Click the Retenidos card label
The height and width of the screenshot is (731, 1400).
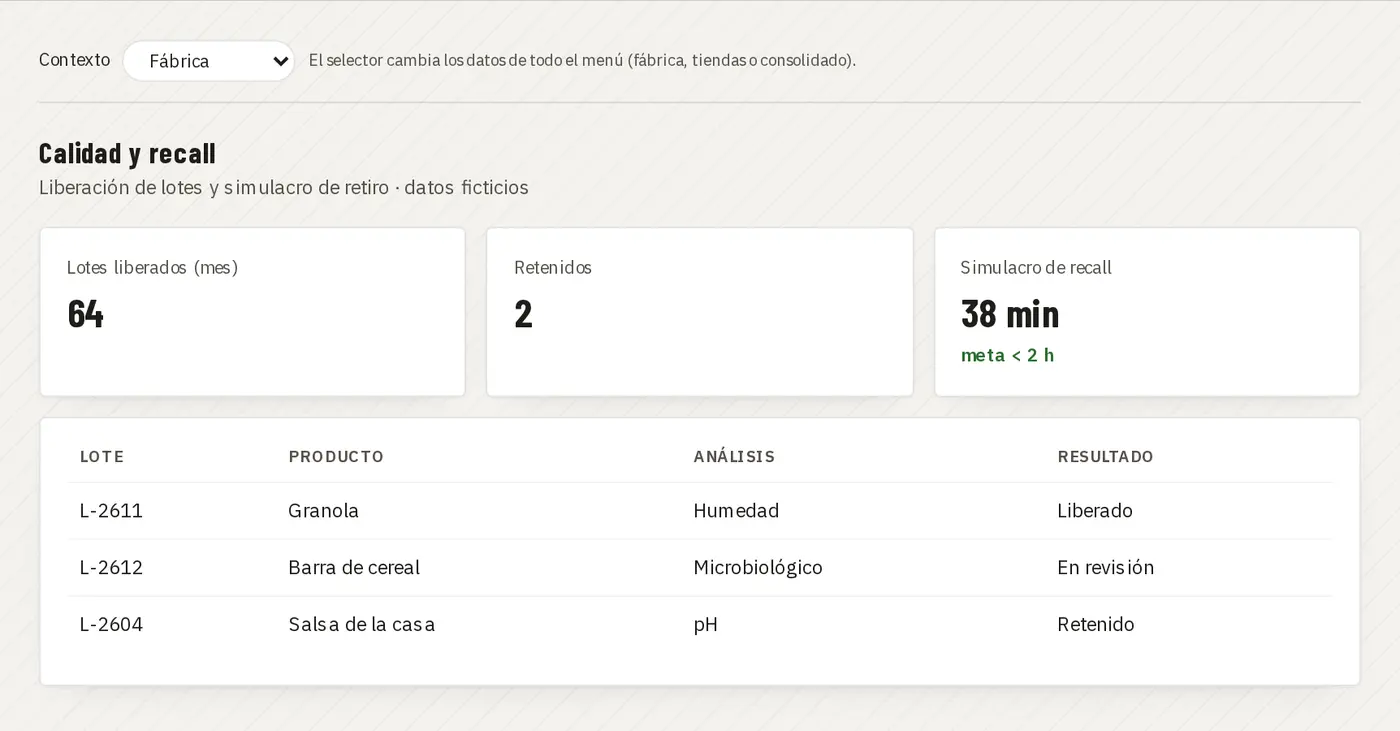(553, 267)
